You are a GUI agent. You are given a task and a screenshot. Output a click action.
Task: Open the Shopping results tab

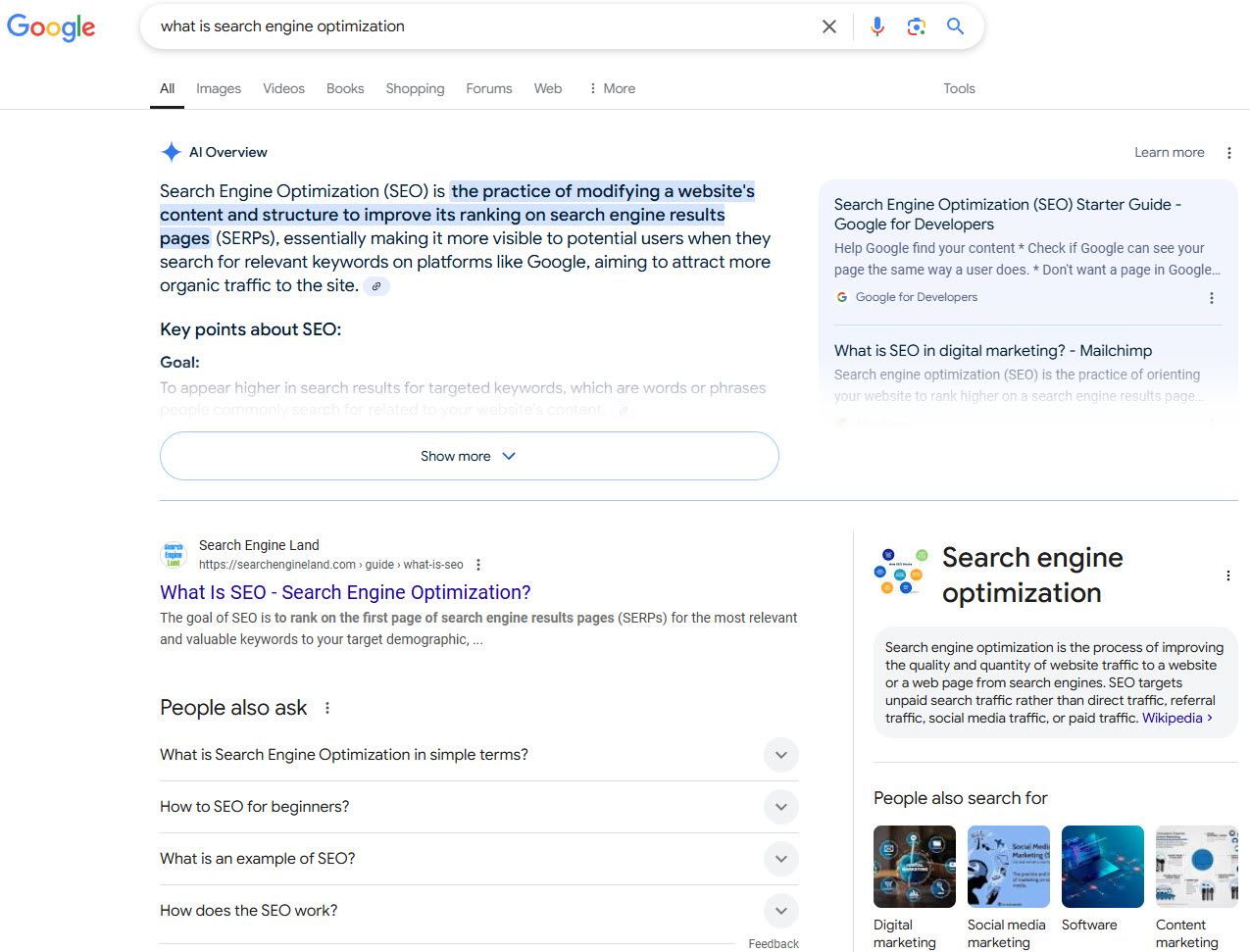415,88
